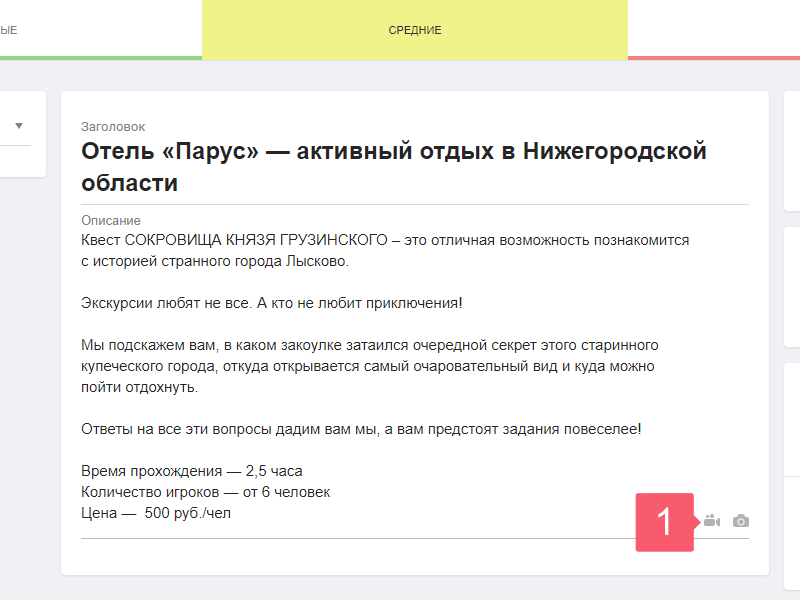Select the Заголовок field label
The height and width of the screenshot is (600, 800).
click(x=113, y=127)
